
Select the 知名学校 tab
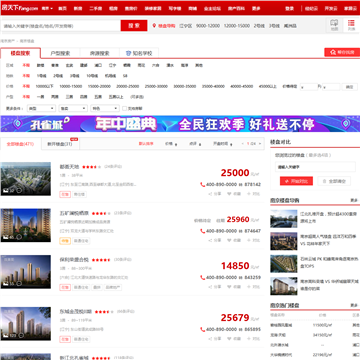pos(139,53)
